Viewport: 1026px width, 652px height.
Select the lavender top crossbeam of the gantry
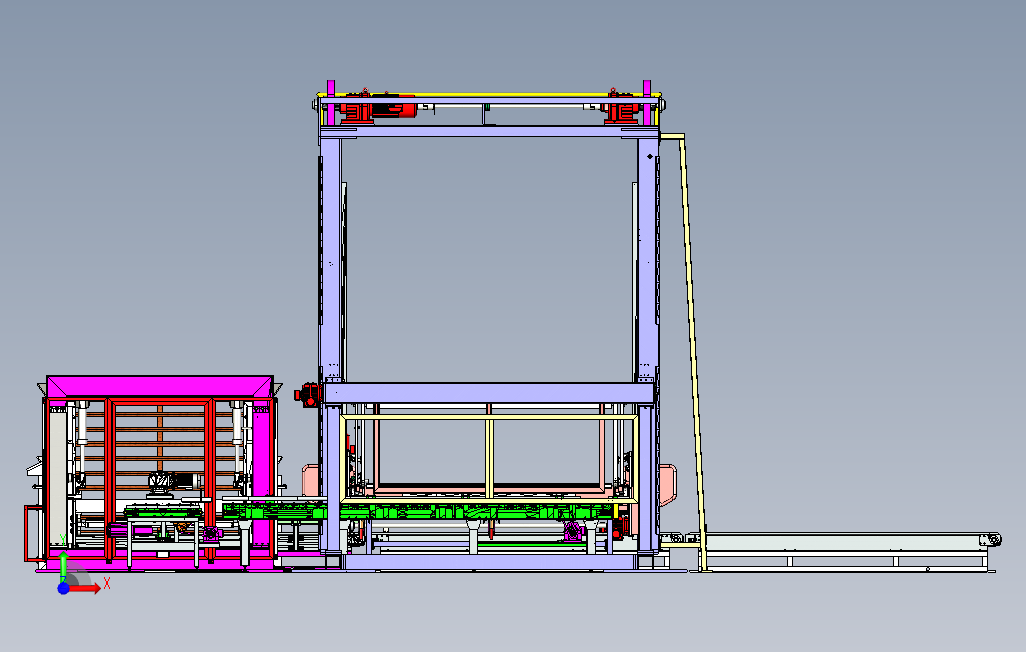pos(489,132)
